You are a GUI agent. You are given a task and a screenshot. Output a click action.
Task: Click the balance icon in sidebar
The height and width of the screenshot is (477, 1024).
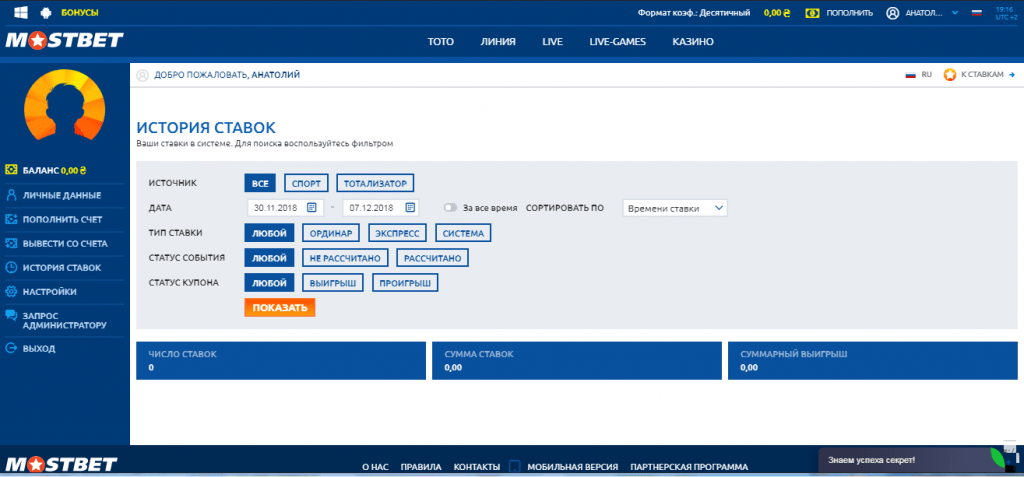click(x=10, y=170)
